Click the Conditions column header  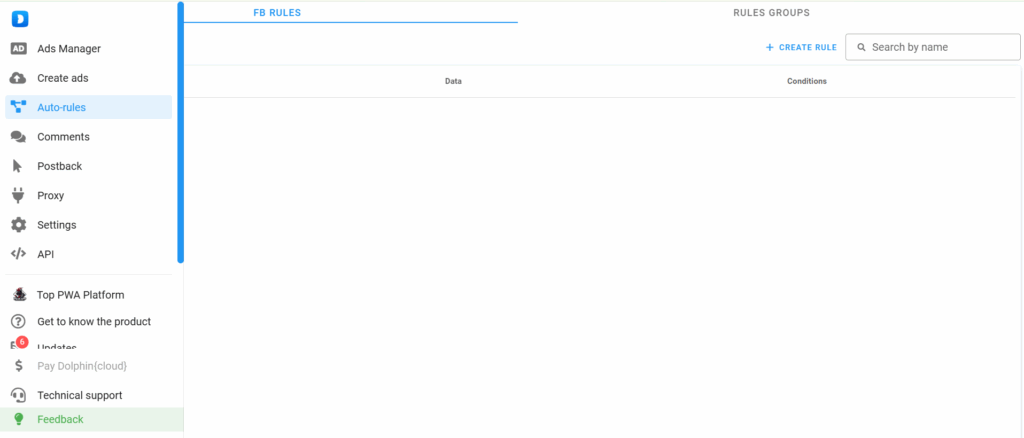tap(807, 81)
